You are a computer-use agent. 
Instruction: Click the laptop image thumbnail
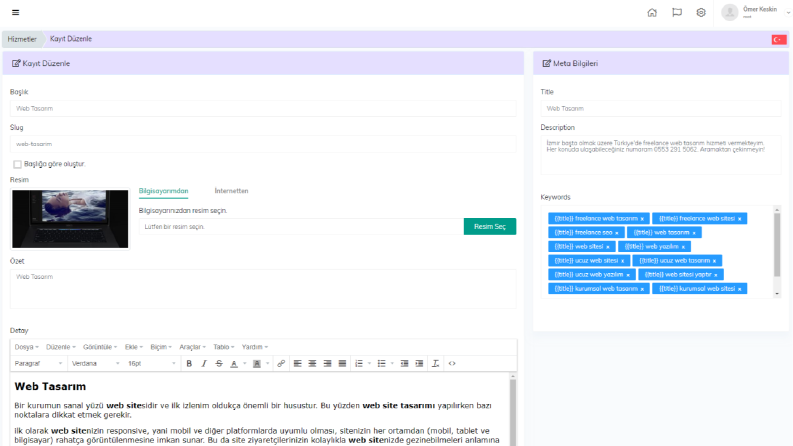[70, 219]
